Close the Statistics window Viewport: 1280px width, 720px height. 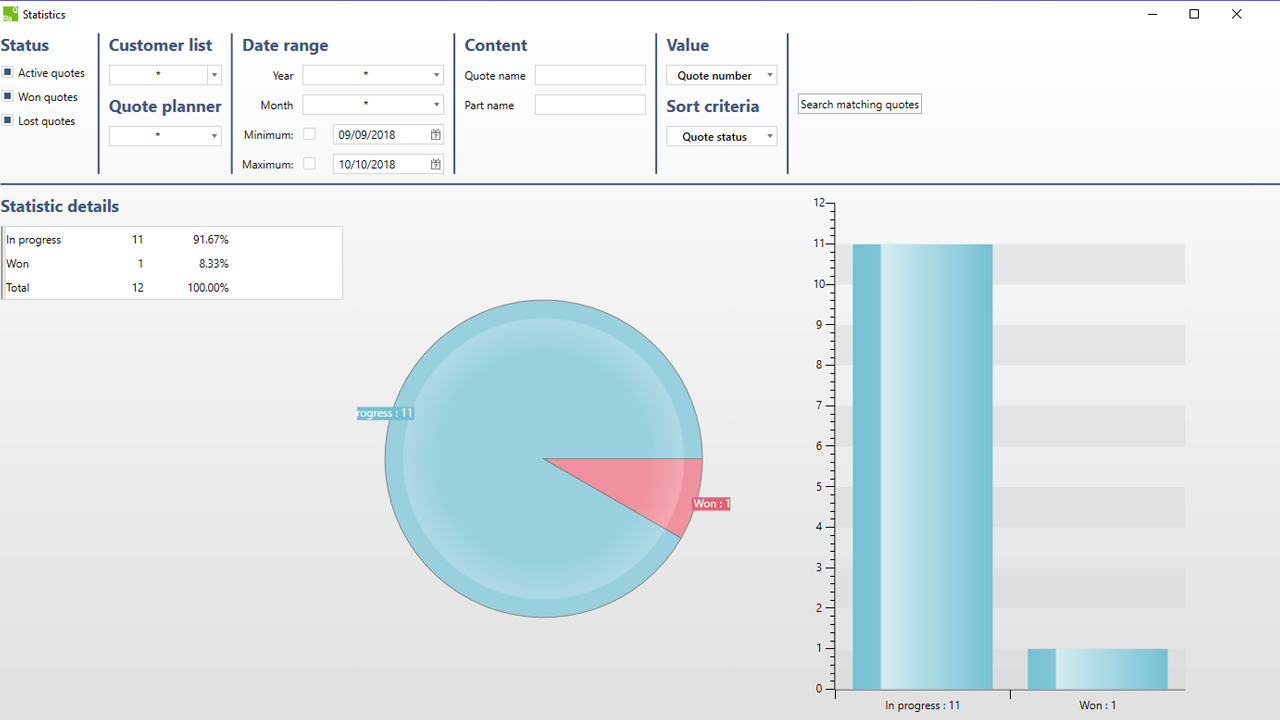(x=1237, y=14)
